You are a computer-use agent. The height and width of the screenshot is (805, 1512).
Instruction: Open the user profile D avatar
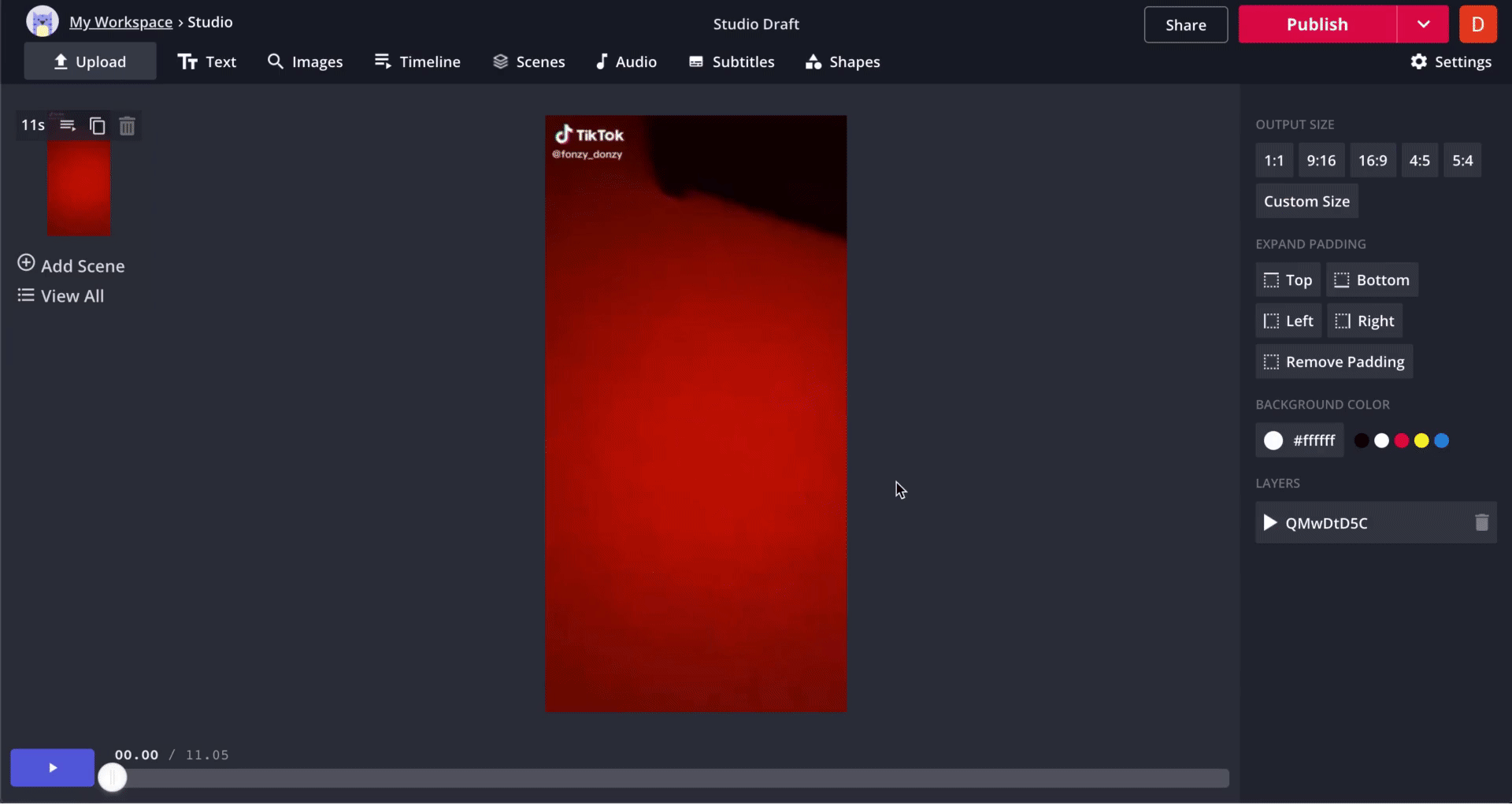point(1477,24)
